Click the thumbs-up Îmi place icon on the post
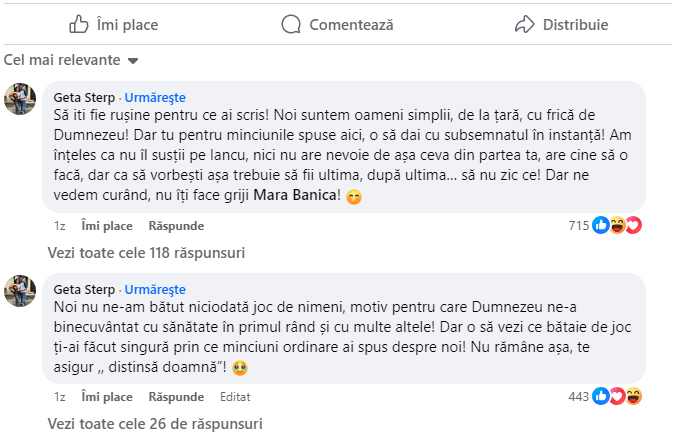 (x=79, y=24)
